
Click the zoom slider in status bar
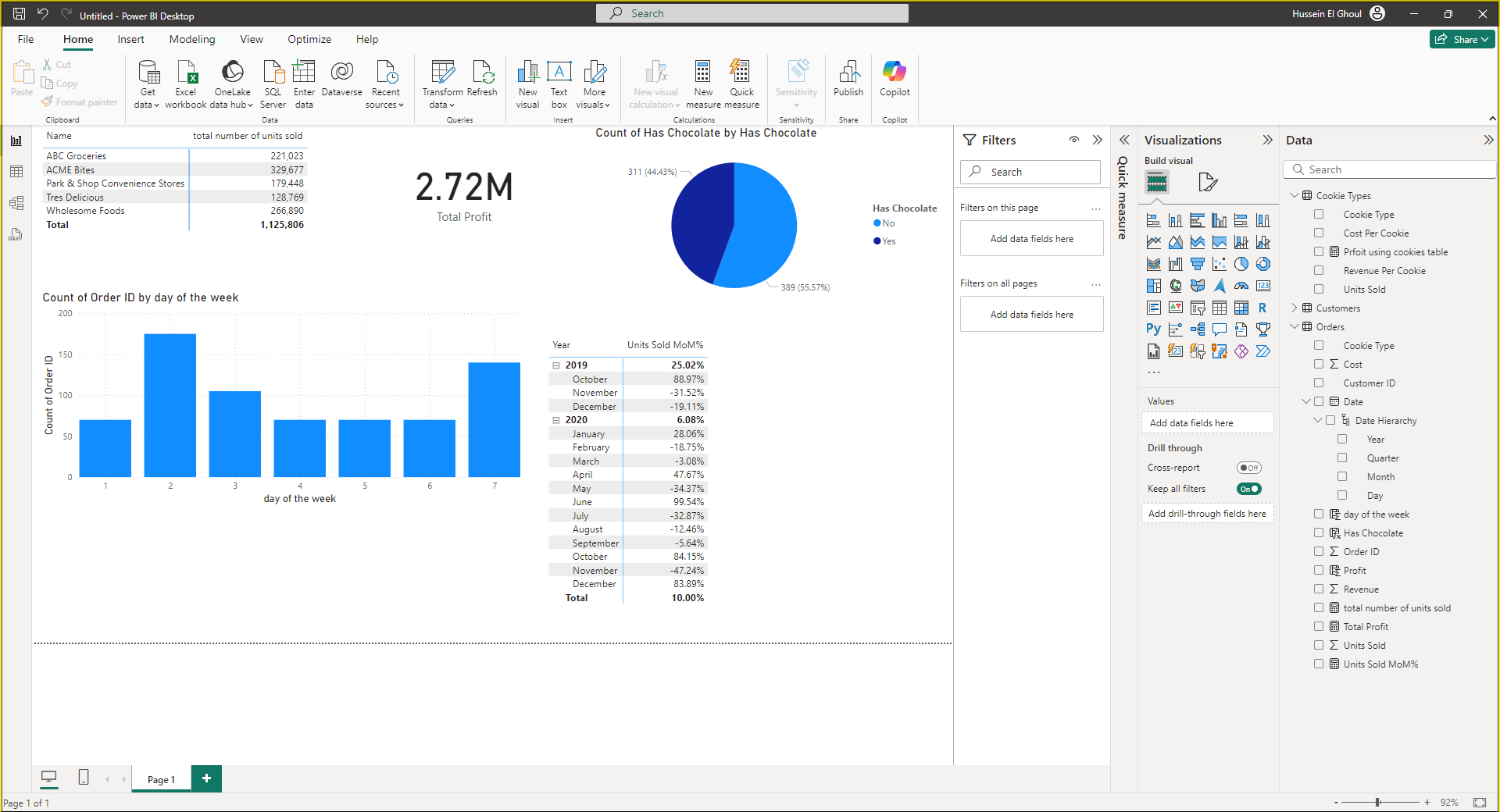click(x=1378, y=803)
